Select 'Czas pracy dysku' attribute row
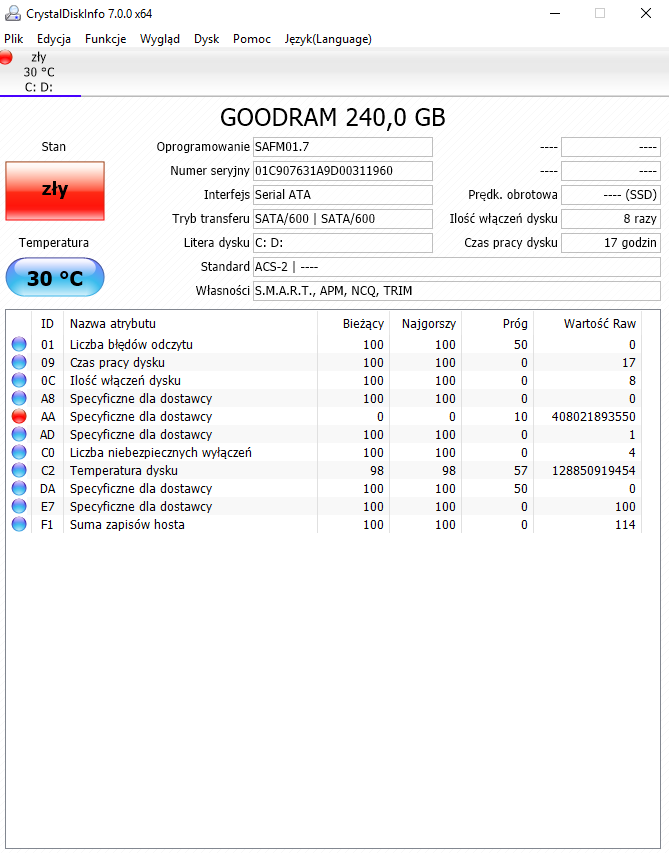The width and height of the screenshot is (669, 853). pos(324,362)
